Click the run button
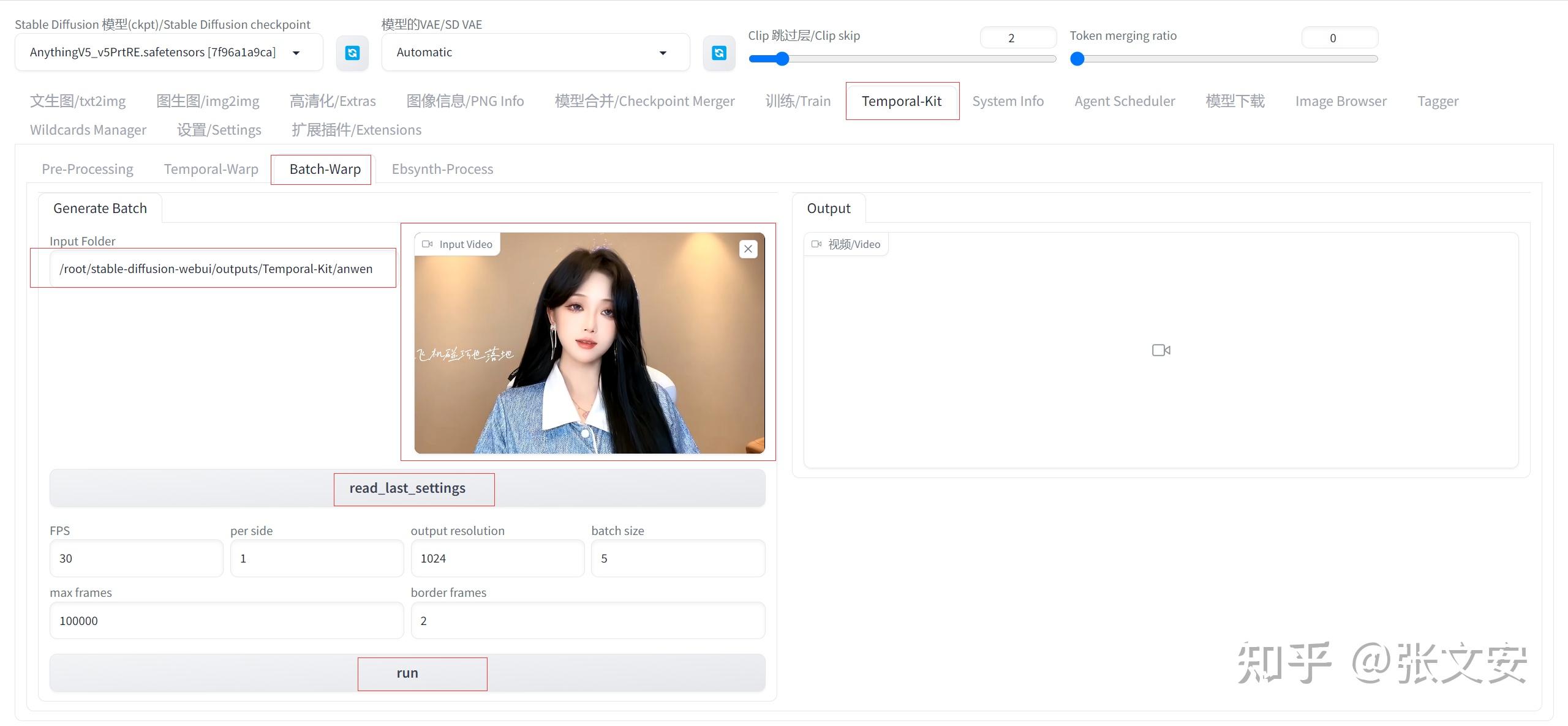The width and height of the screenshot is (1568, 726). point(407,673)
